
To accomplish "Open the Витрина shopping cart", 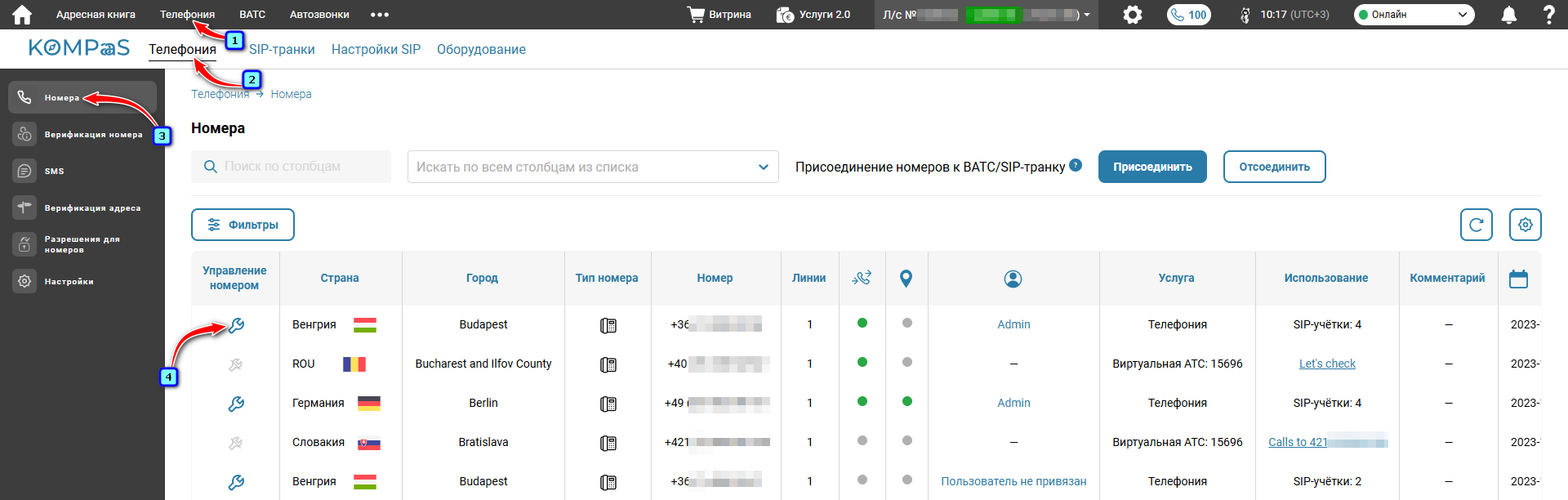I will click(x=719, y=15).
